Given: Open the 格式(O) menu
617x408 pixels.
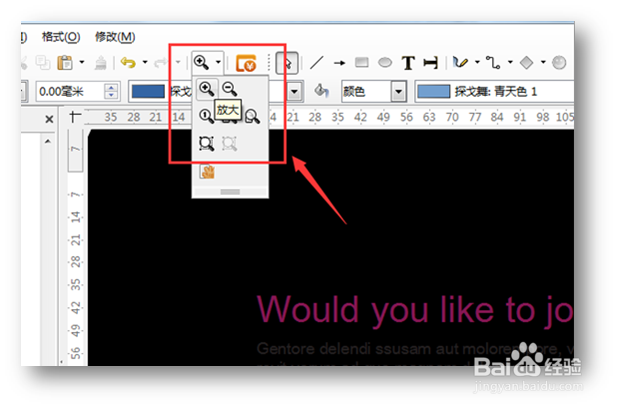Looking at the screenshot, I should click(x=61, y=37).
